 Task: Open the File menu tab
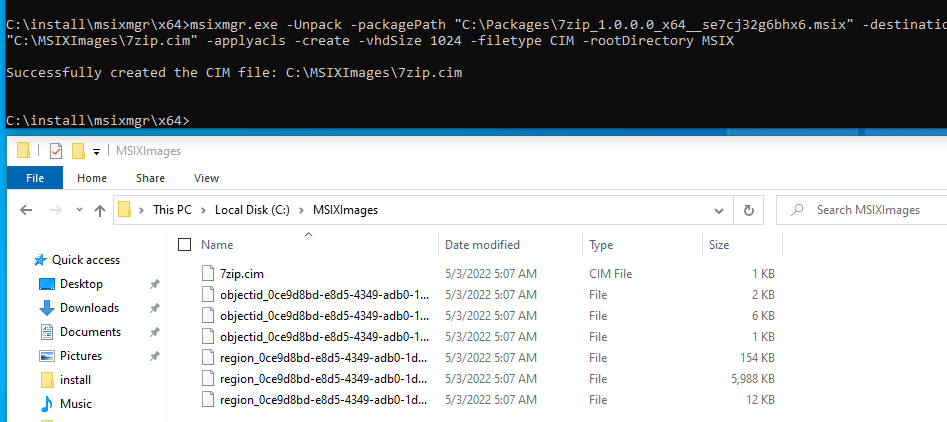35,178
